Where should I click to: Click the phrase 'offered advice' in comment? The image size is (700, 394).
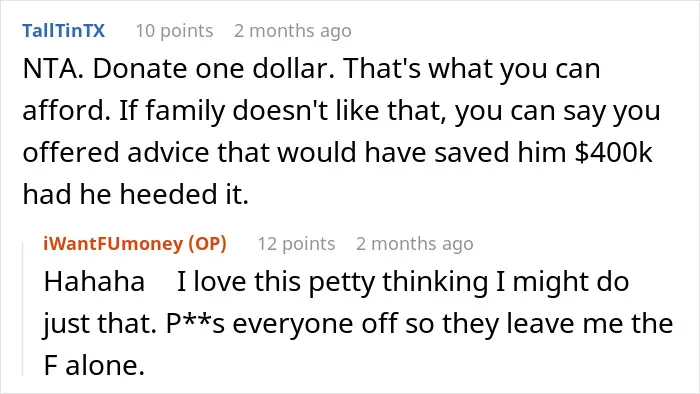pyautogui.click(x=116, y=152)
